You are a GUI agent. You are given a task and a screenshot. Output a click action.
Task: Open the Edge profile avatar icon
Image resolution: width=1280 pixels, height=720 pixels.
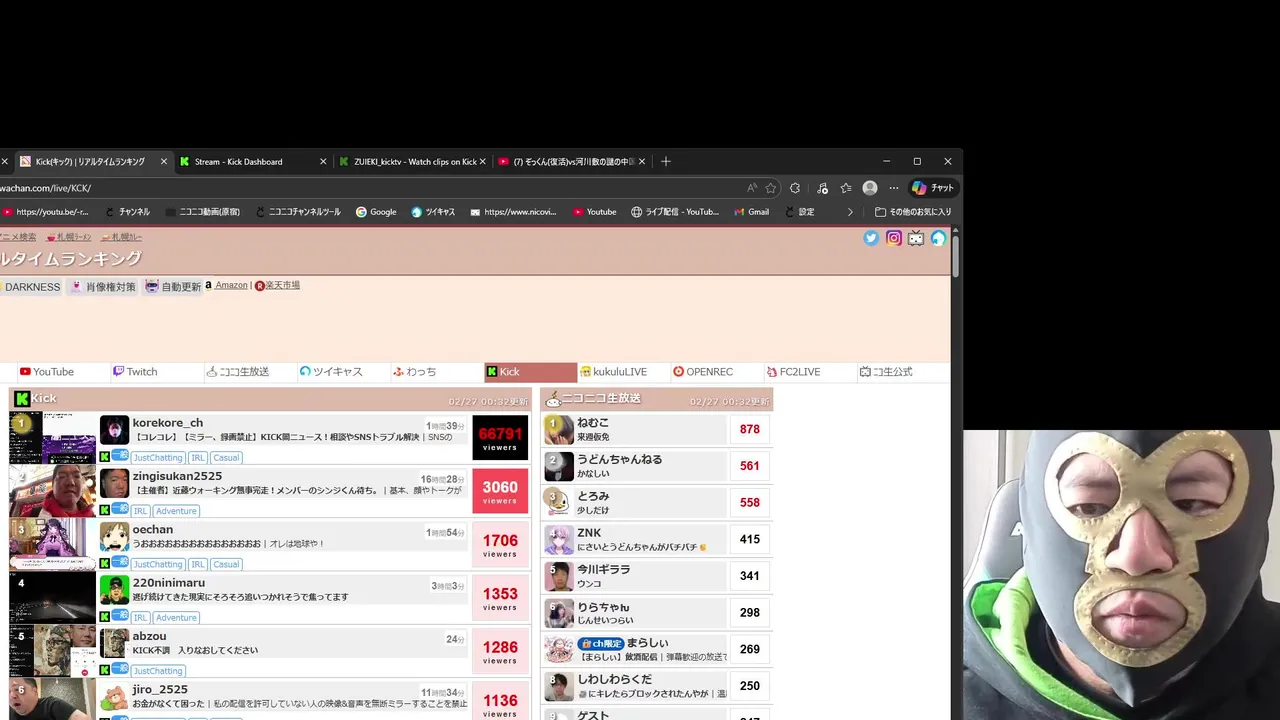click(x=870, y=188)
